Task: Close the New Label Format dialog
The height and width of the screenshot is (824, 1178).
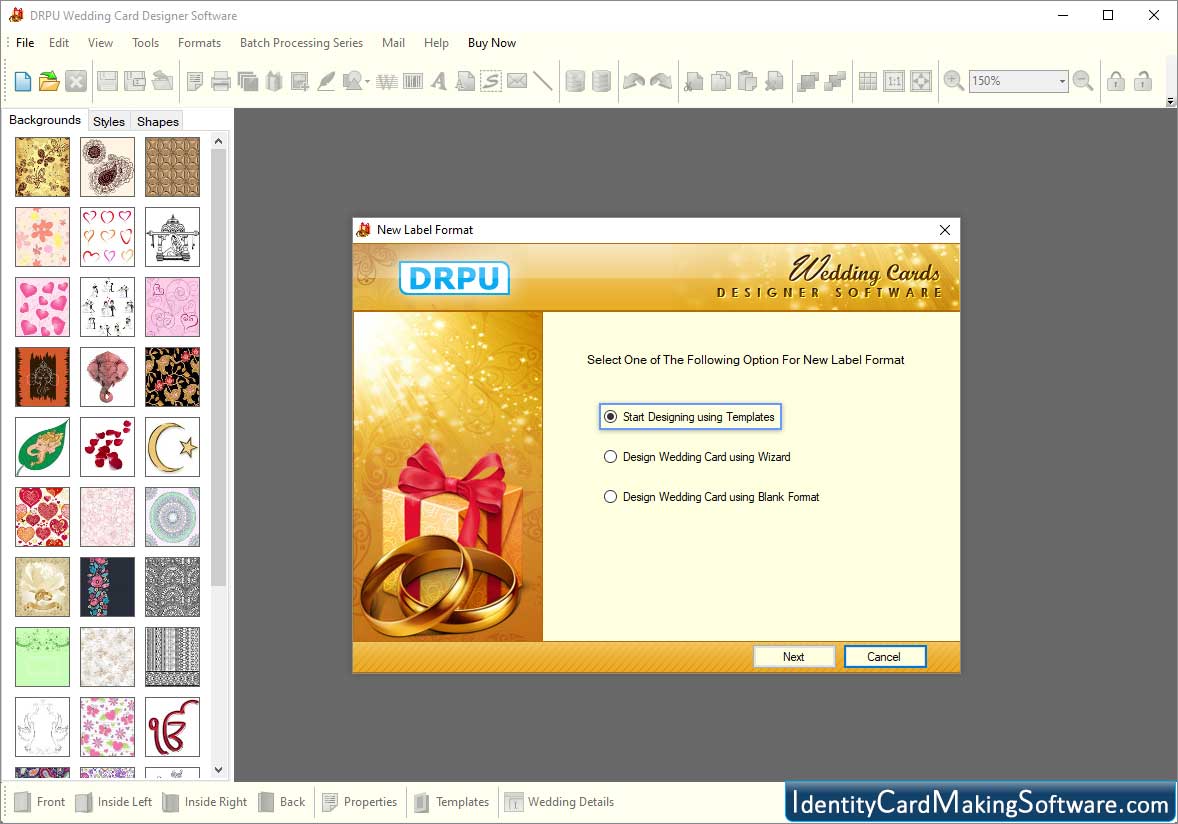Action: point(944,230)
